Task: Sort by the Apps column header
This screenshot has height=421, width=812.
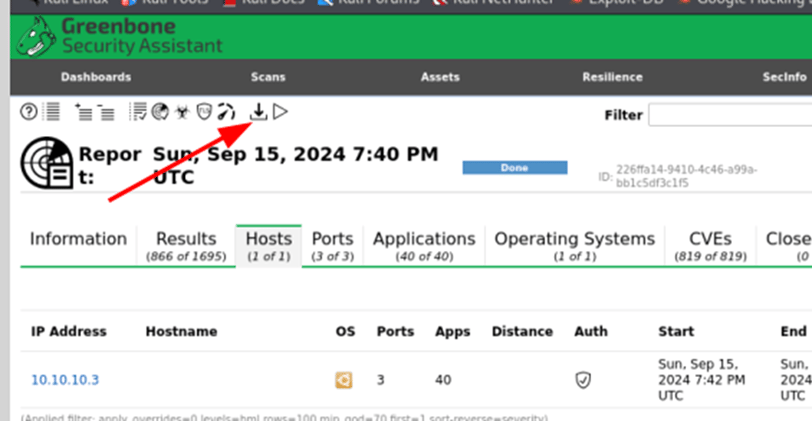Action: tap(453, 331)
